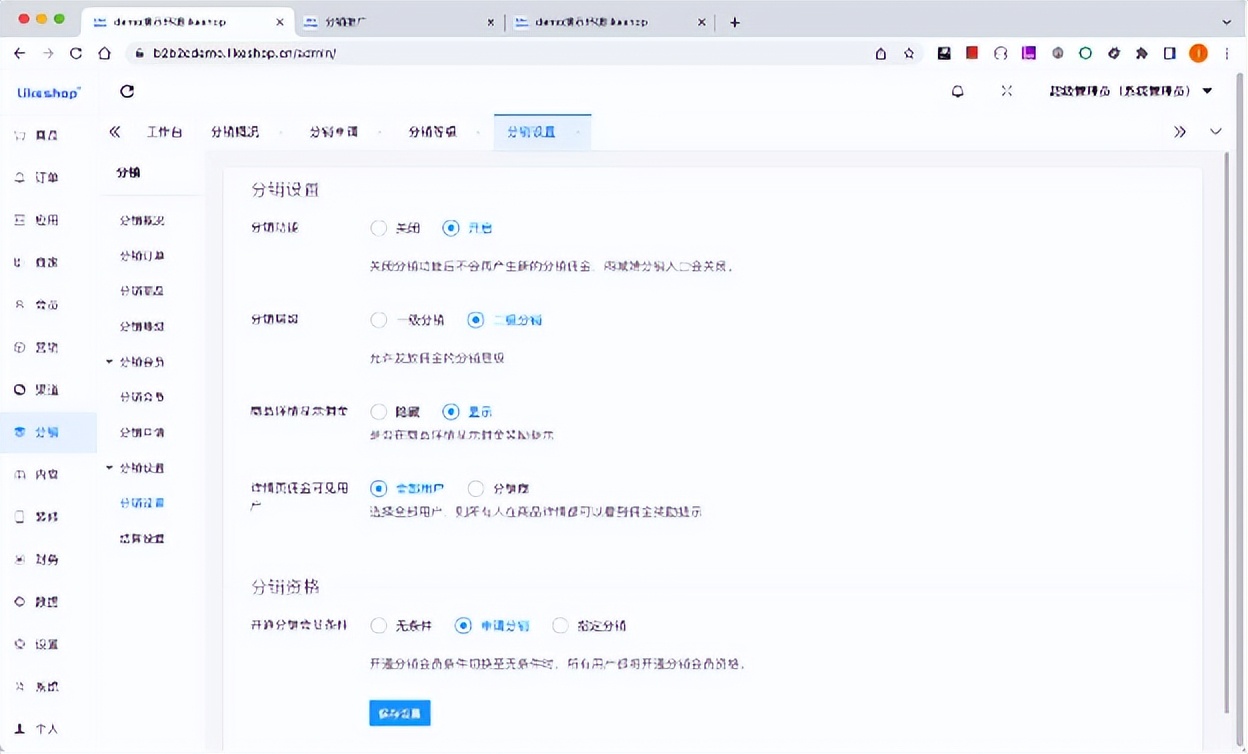
Task: Toggle fullscreen with the expand arrows icon
Action: 1006,91
